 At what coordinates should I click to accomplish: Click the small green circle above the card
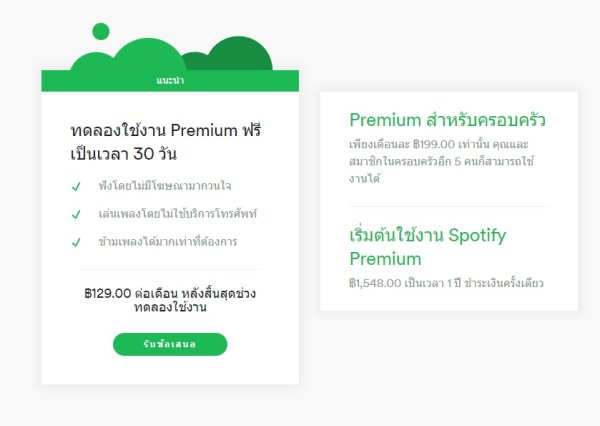[x=101, y=31]
